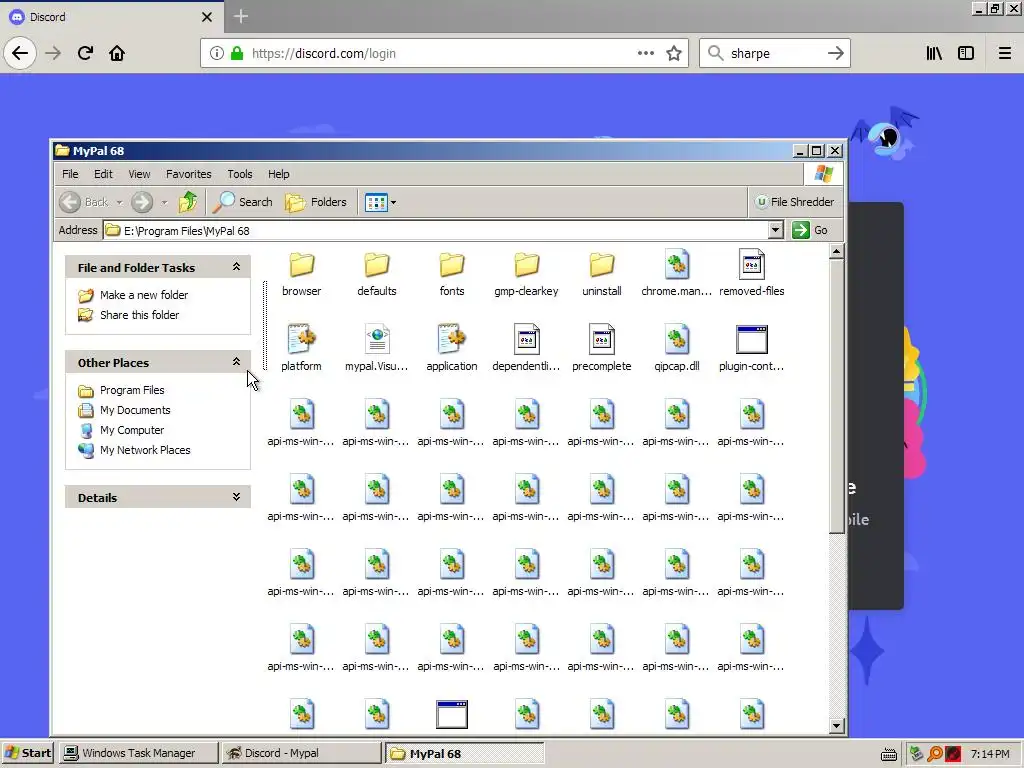Open the Back history dropdown arrow
This screenshot has width=1024, height=768.
pos(120,202)
